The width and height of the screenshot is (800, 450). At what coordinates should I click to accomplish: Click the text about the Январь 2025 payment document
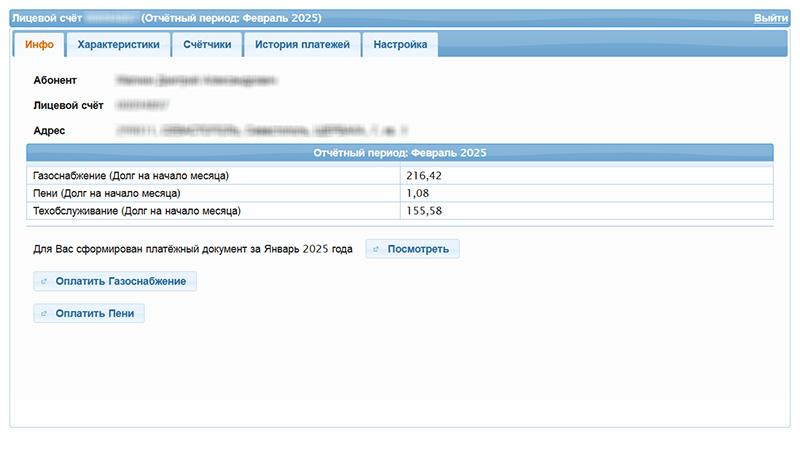point(193,249)
